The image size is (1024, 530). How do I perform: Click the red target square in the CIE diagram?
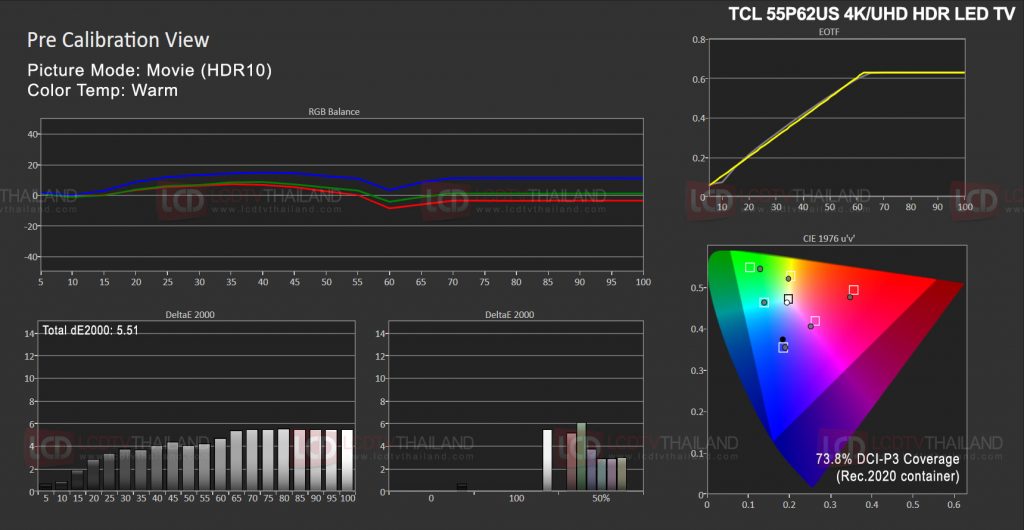pyautogui.click(x=854, y=290)
